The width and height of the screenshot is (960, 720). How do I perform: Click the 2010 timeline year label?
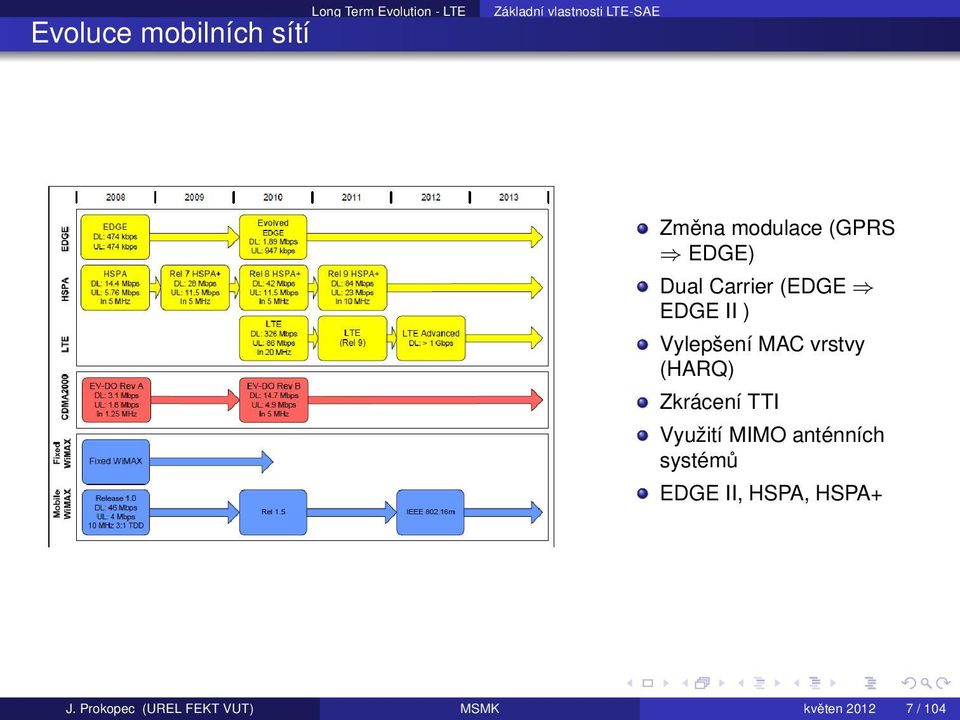click(x=272, y=197)
